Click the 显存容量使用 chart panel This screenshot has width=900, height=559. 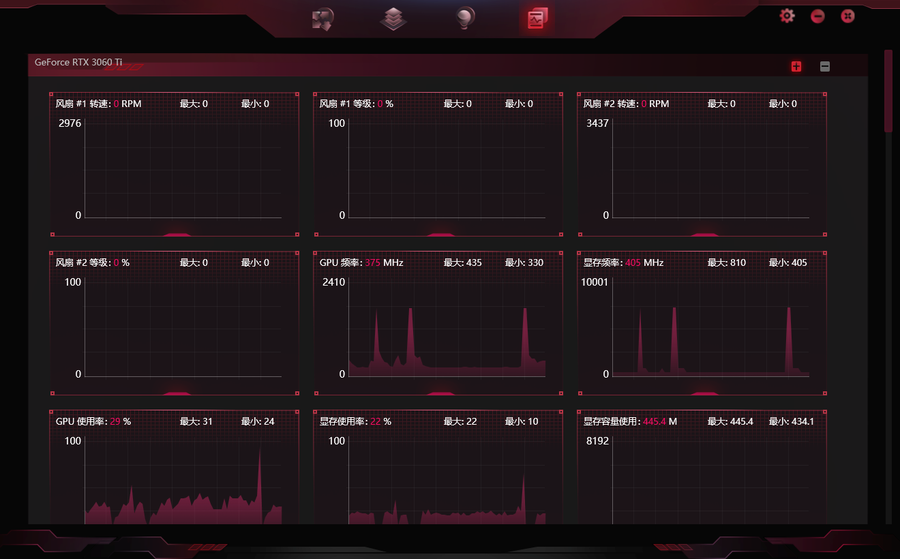709,480
